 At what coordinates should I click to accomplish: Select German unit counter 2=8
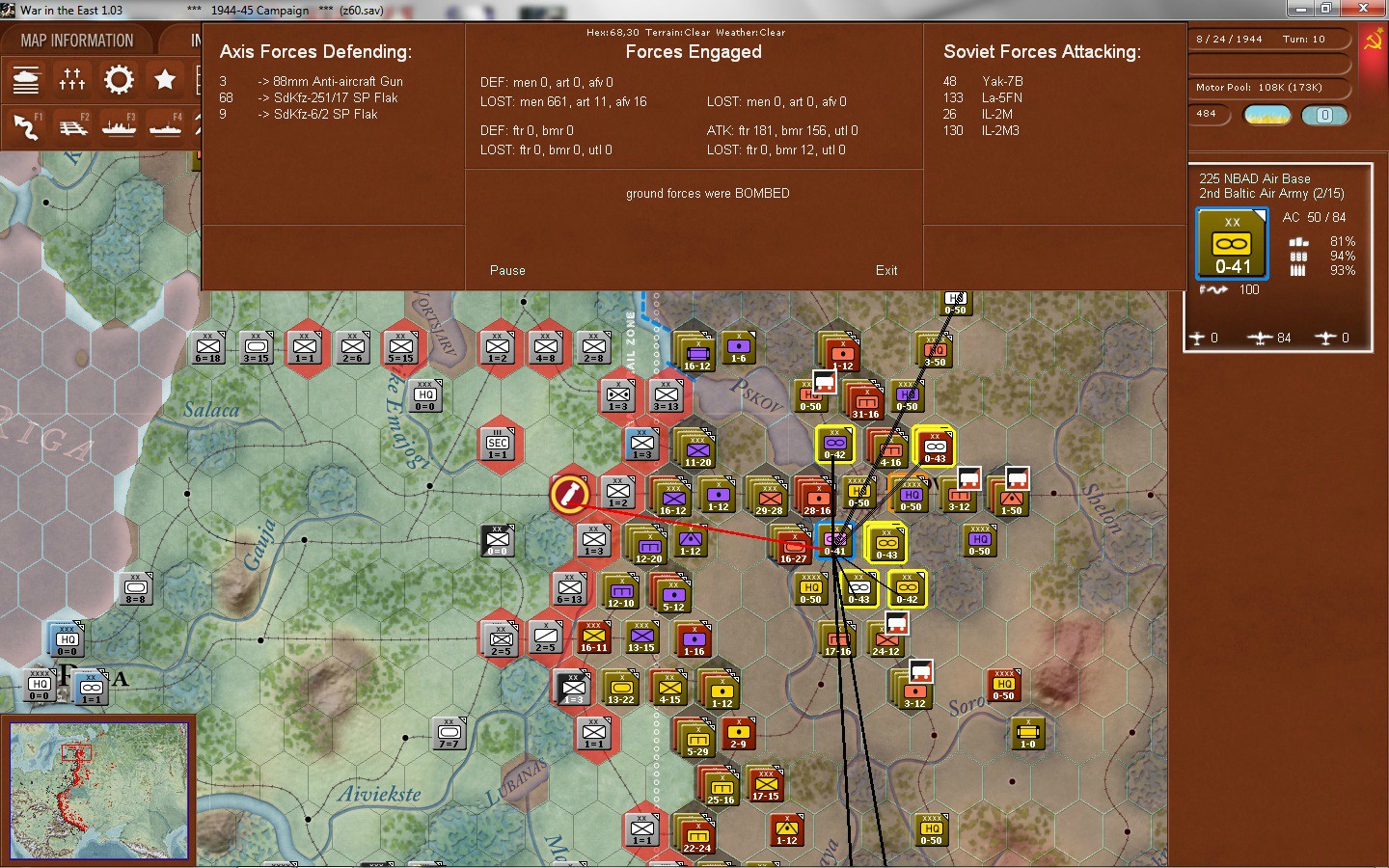tap(594, 346)
